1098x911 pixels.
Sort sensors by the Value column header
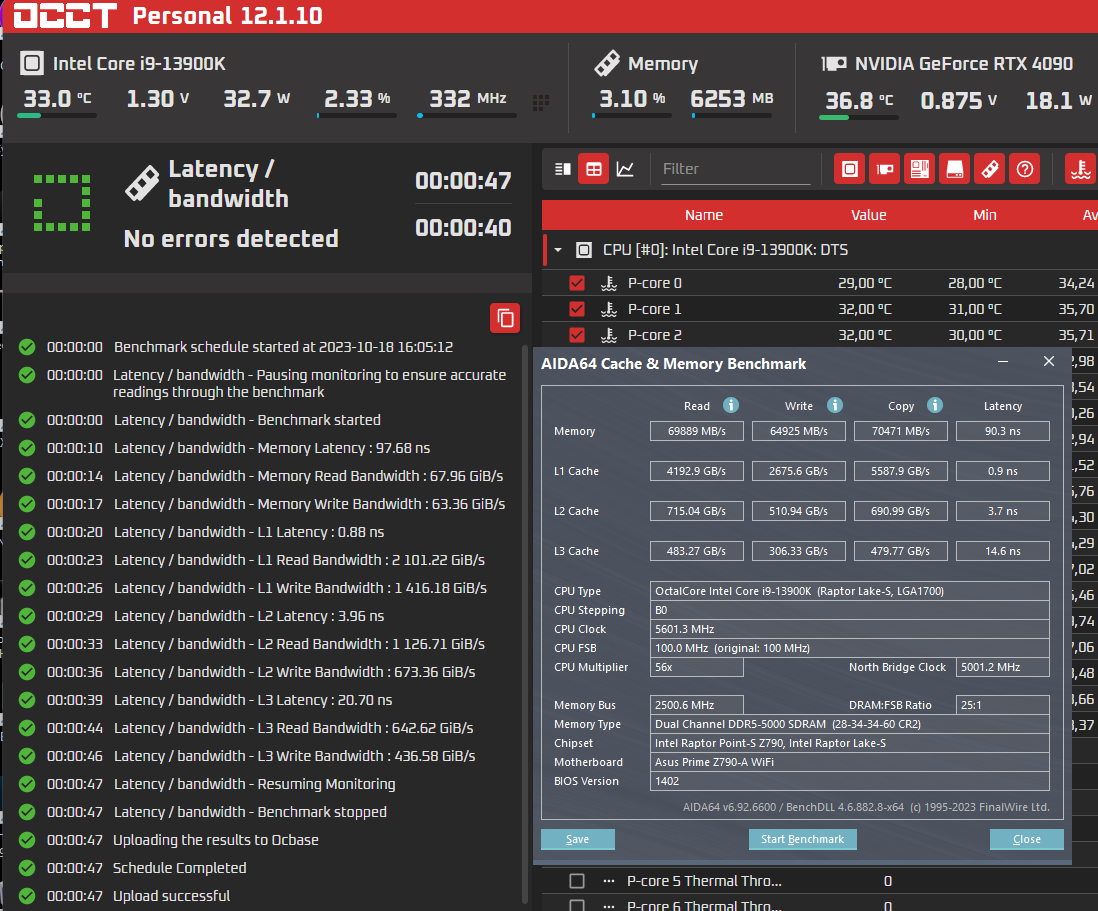click(868, 215)
